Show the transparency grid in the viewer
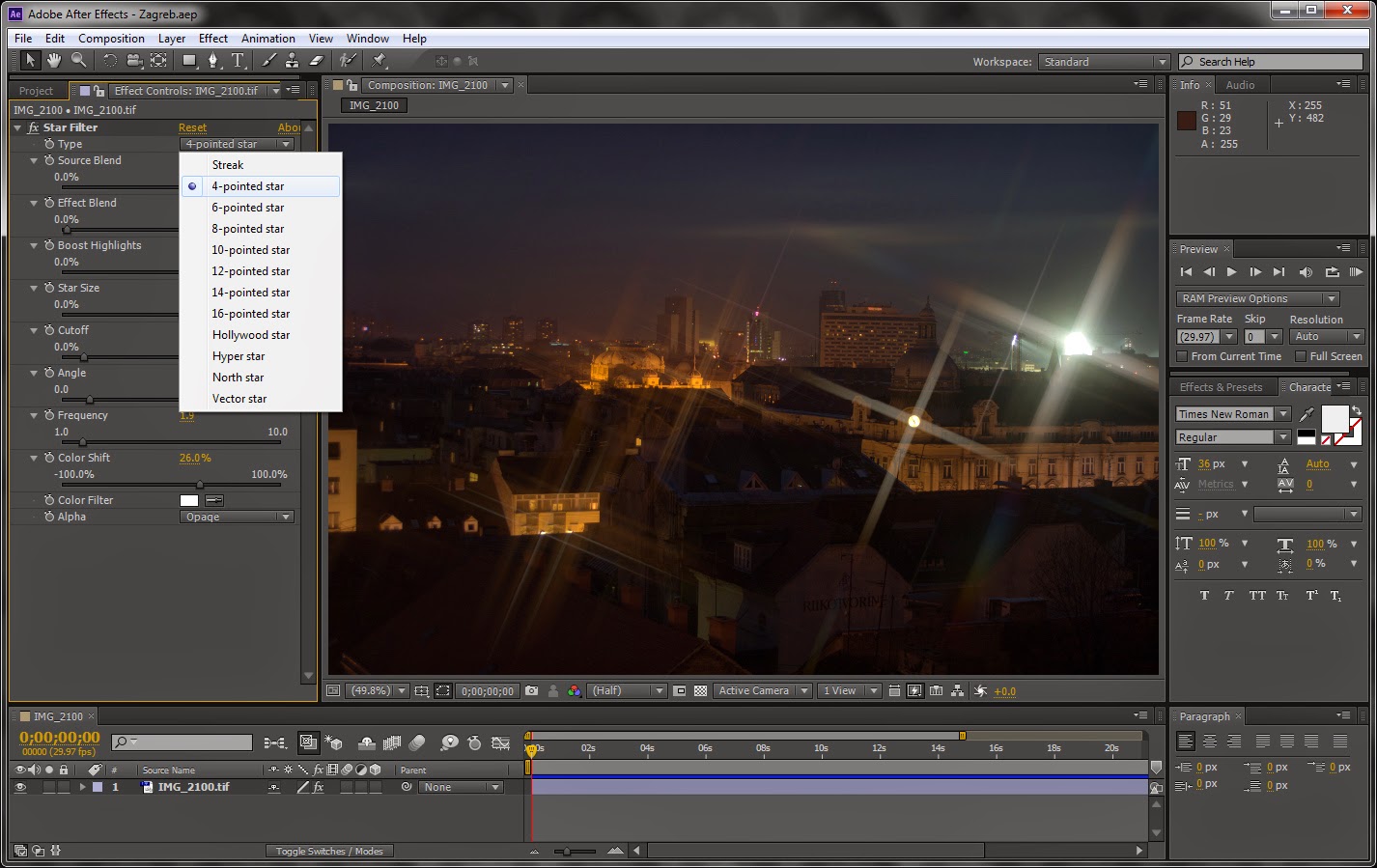The height and width of the screenshot is (868, 1377). [699, 690]
